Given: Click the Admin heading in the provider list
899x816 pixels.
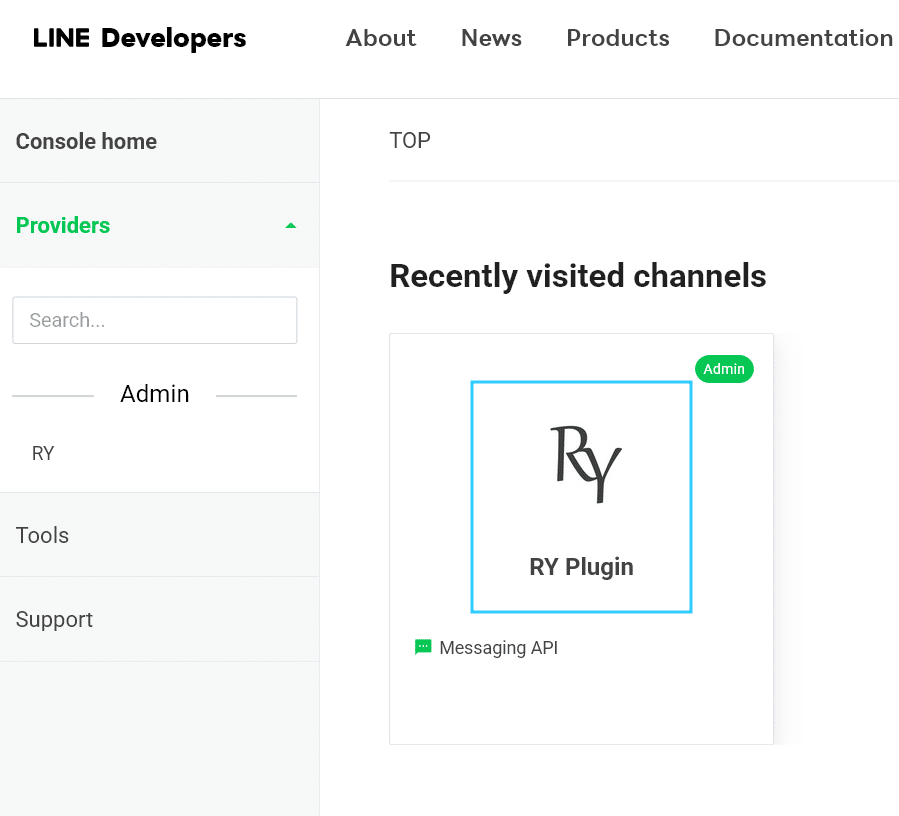Looking at the screenshot, I should 154,394.
